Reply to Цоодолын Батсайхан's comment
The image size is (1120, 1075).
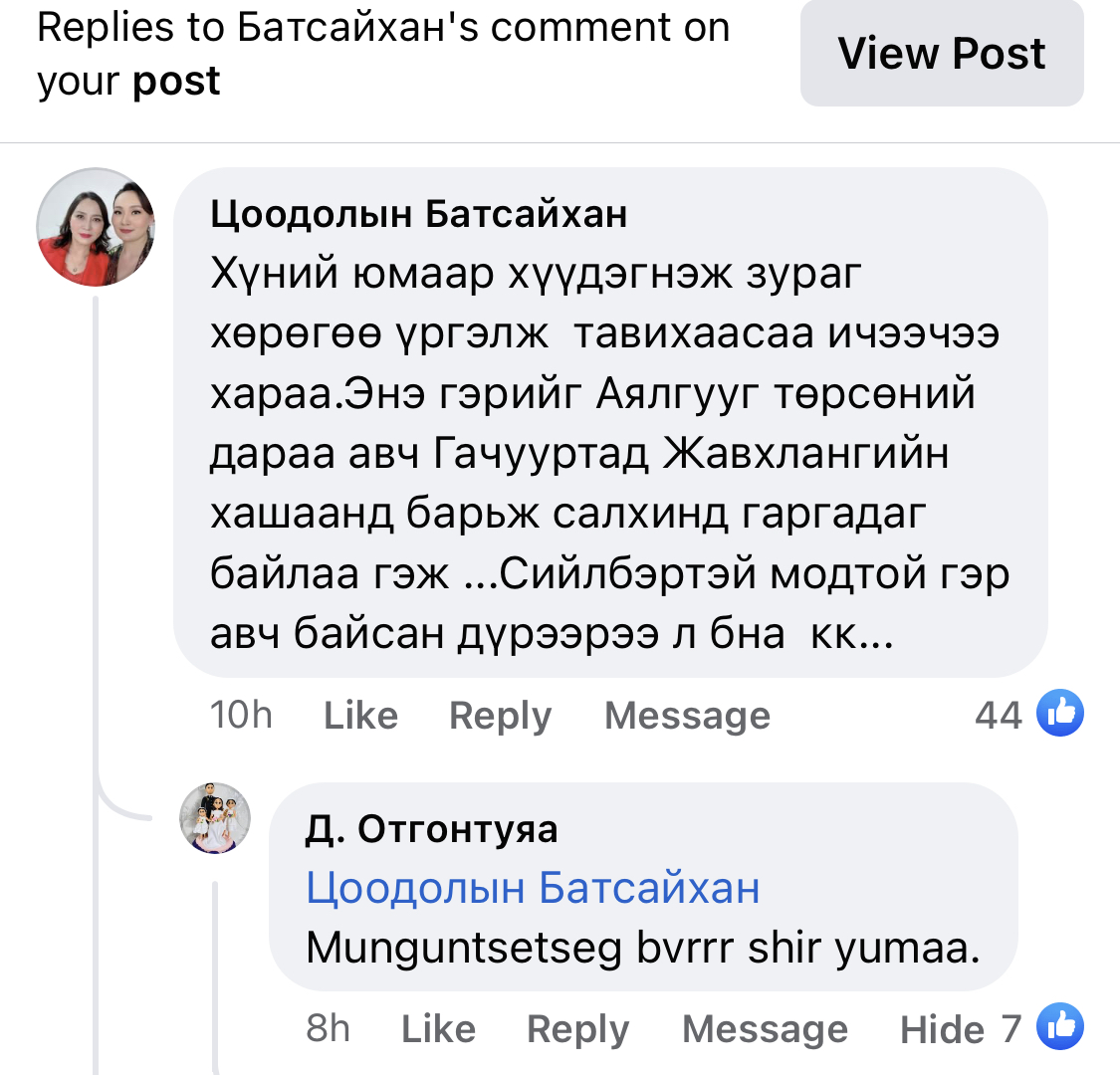pos(499,715)
